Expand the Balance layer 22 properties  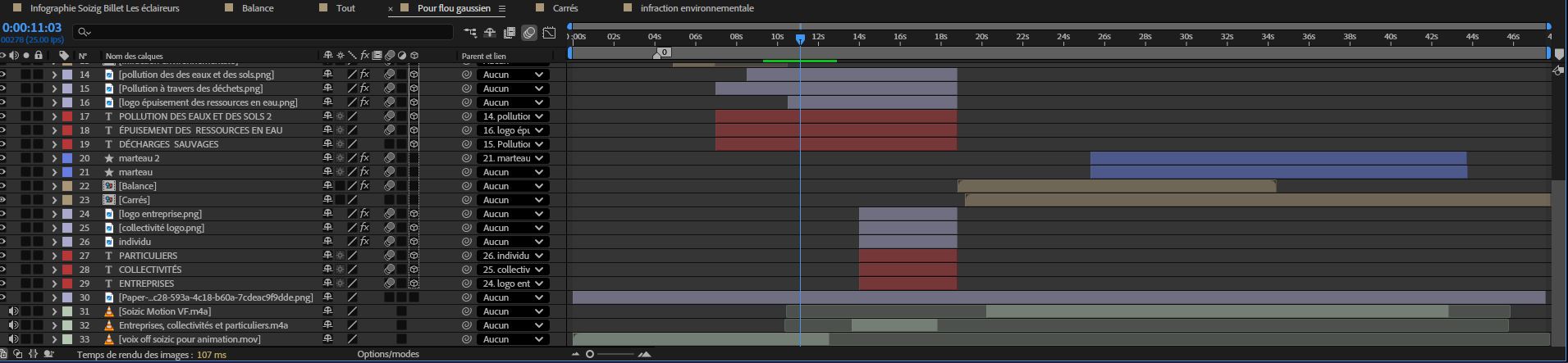(x=54, y=186)
